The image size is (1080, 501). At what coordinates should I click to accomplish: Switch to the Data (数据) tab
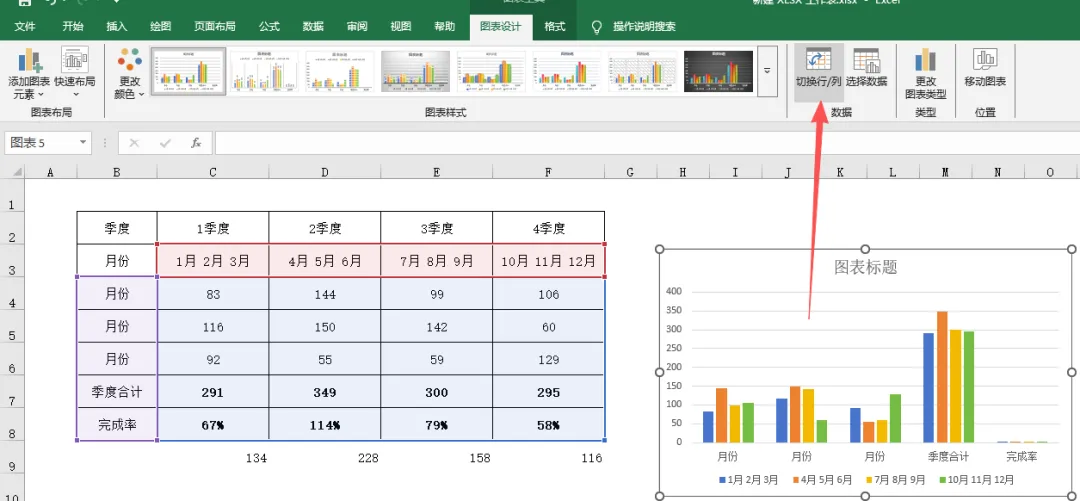pos(313,27)
